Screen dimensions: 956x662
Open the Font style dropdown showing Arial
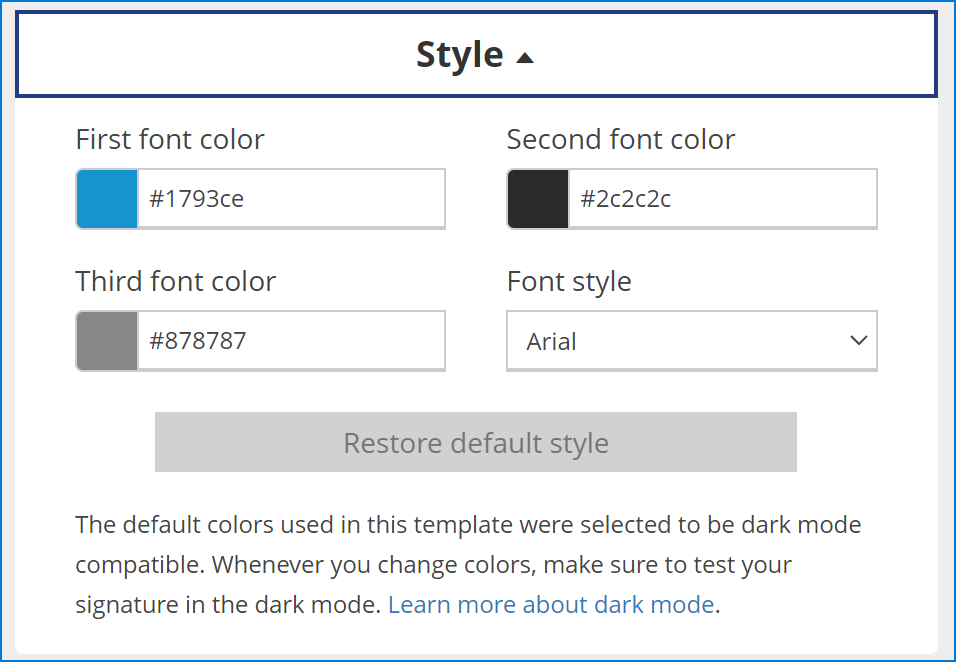click(692, 341)
